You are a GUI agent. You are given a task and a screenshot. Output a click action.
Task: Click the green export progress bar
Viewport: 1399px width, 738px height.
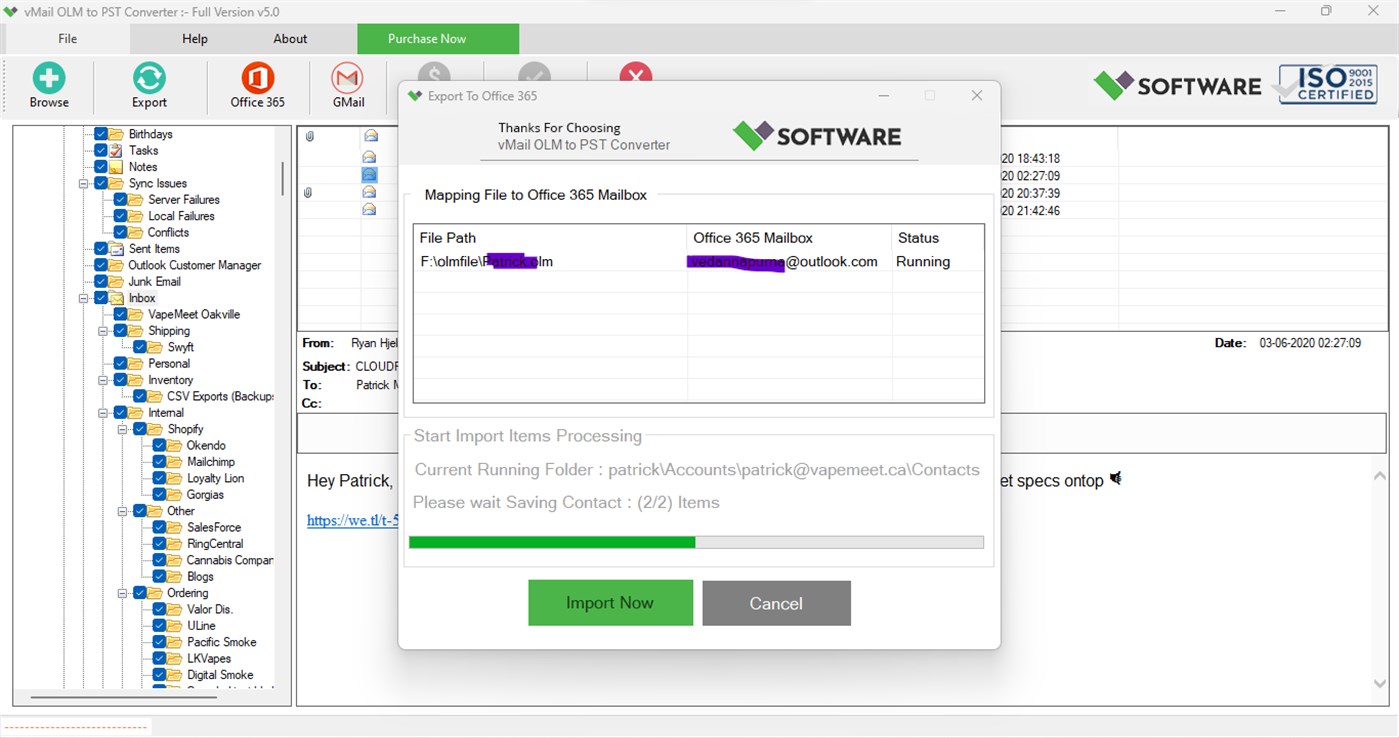pyautogui.click(x=551, y=541)
